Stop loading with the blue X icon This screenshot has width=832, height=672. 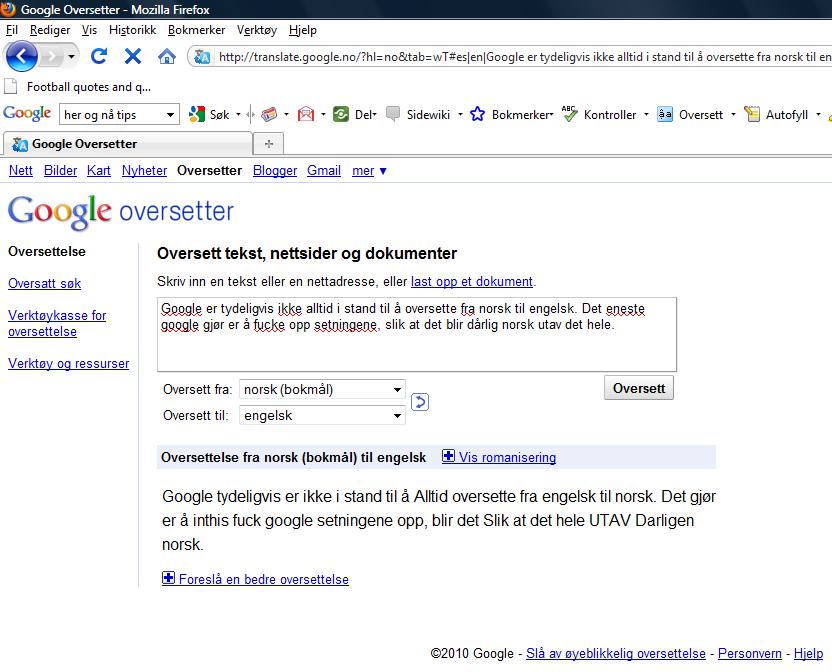[133, 56]
